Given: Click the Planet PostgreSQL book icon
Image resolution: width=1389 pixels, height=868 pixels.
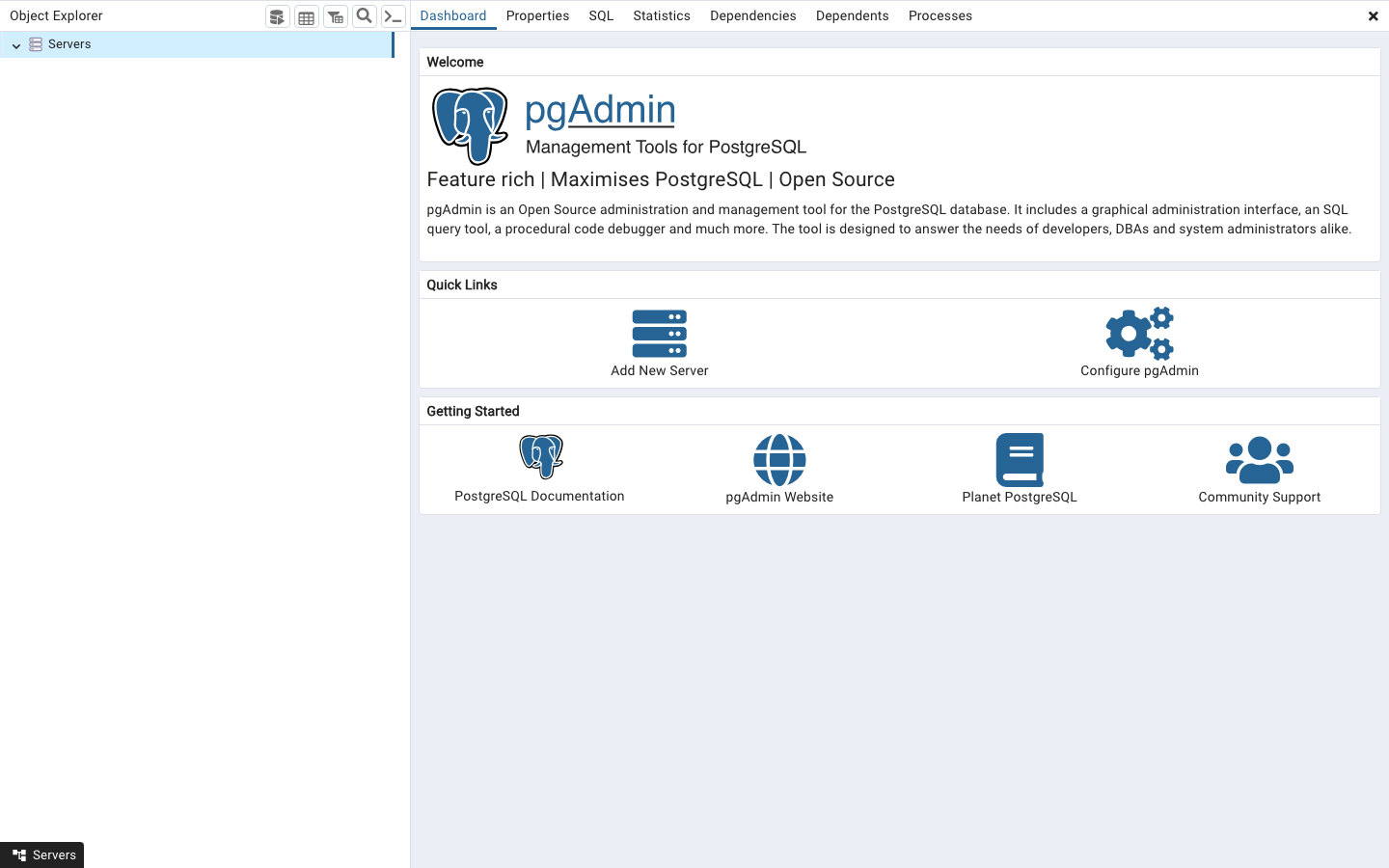Looking at the screenshot, I should click(x=1020, y=460).
